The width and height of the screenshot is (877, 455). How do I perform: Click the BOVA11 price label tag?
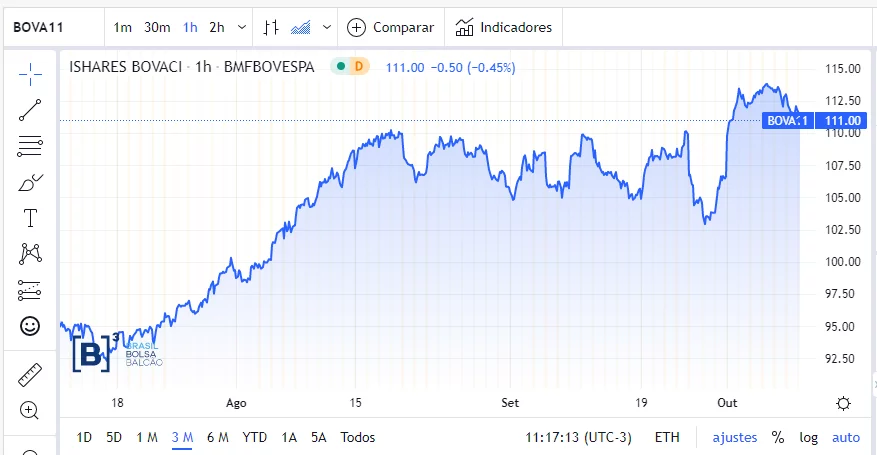tap(788, 121)
